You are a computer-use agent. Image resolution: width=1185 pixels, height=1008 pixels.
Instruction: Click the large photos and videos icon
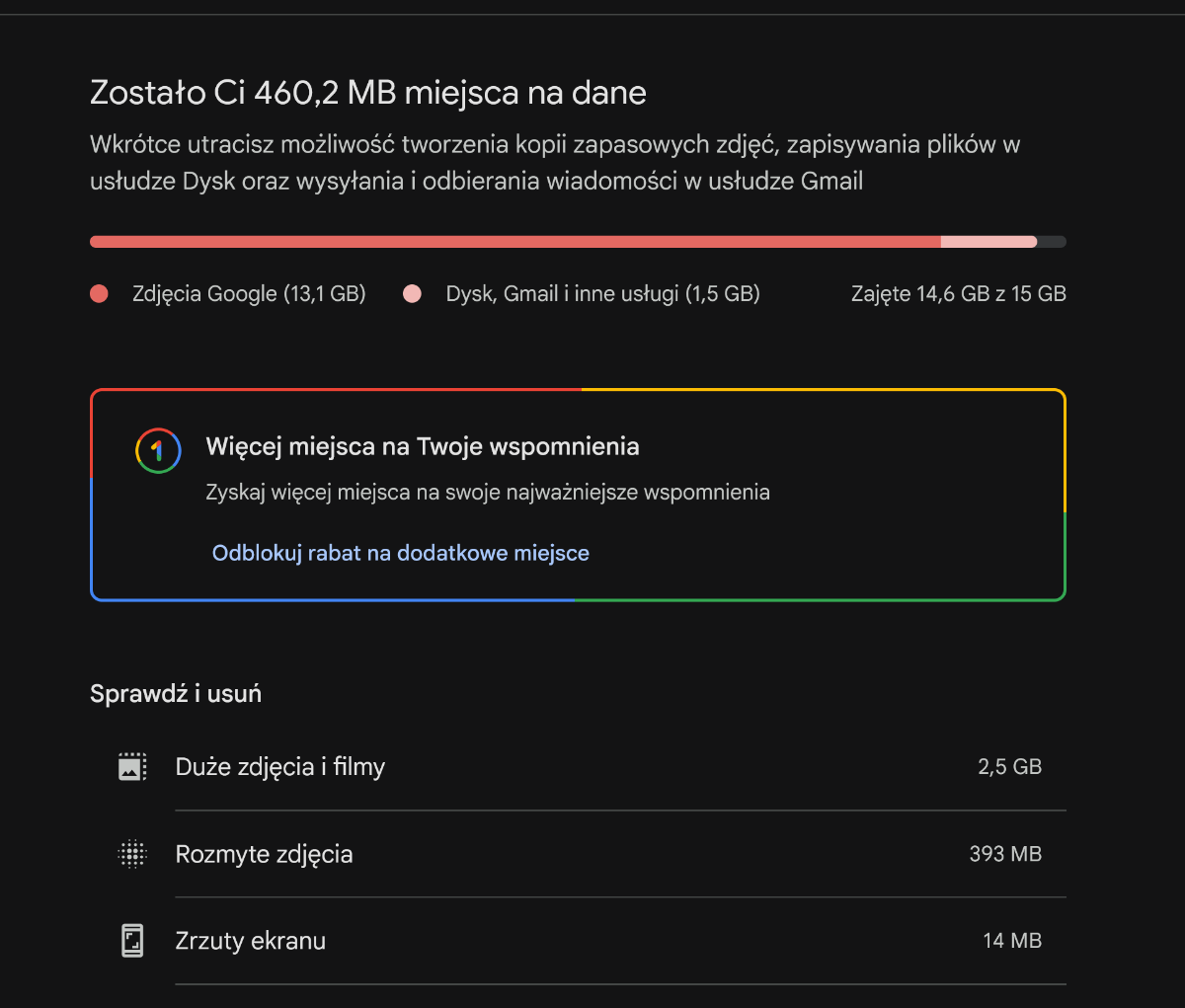(x=132, y=767)
